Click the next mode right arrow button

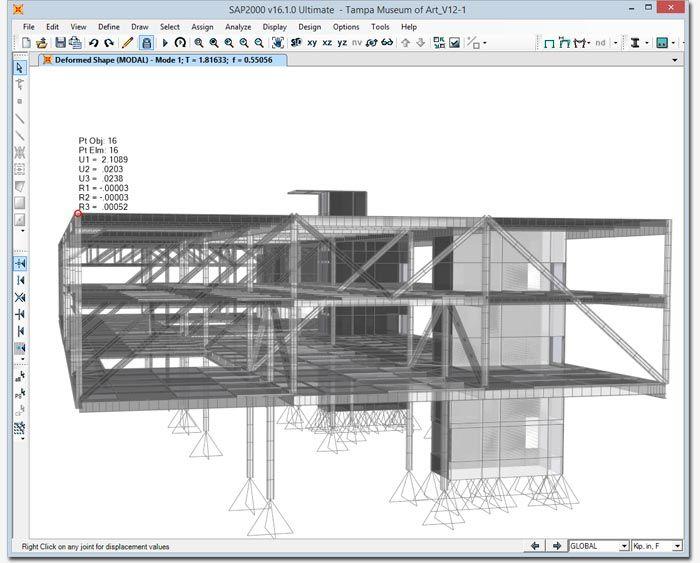[557, 546]
